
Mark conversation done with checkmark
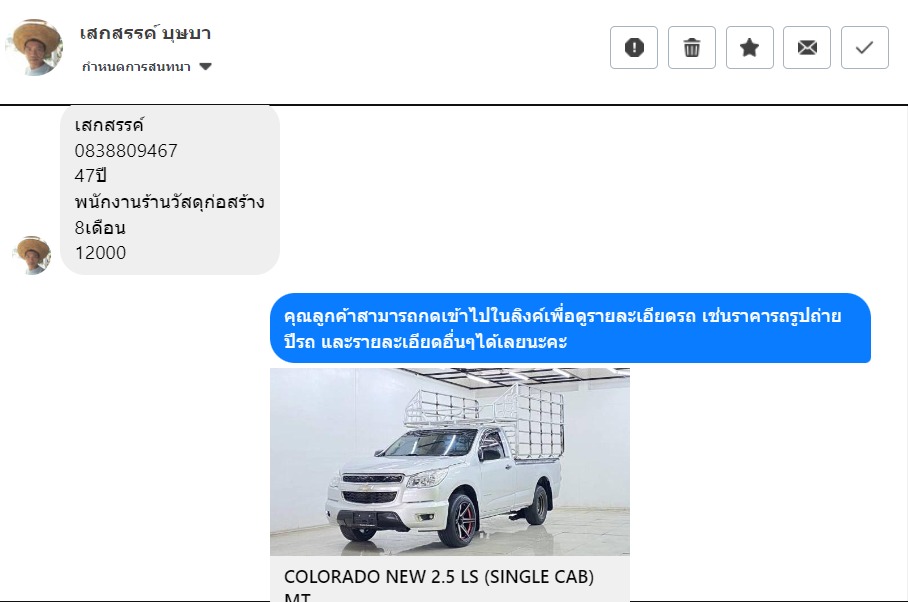click(x=865, y=47)
